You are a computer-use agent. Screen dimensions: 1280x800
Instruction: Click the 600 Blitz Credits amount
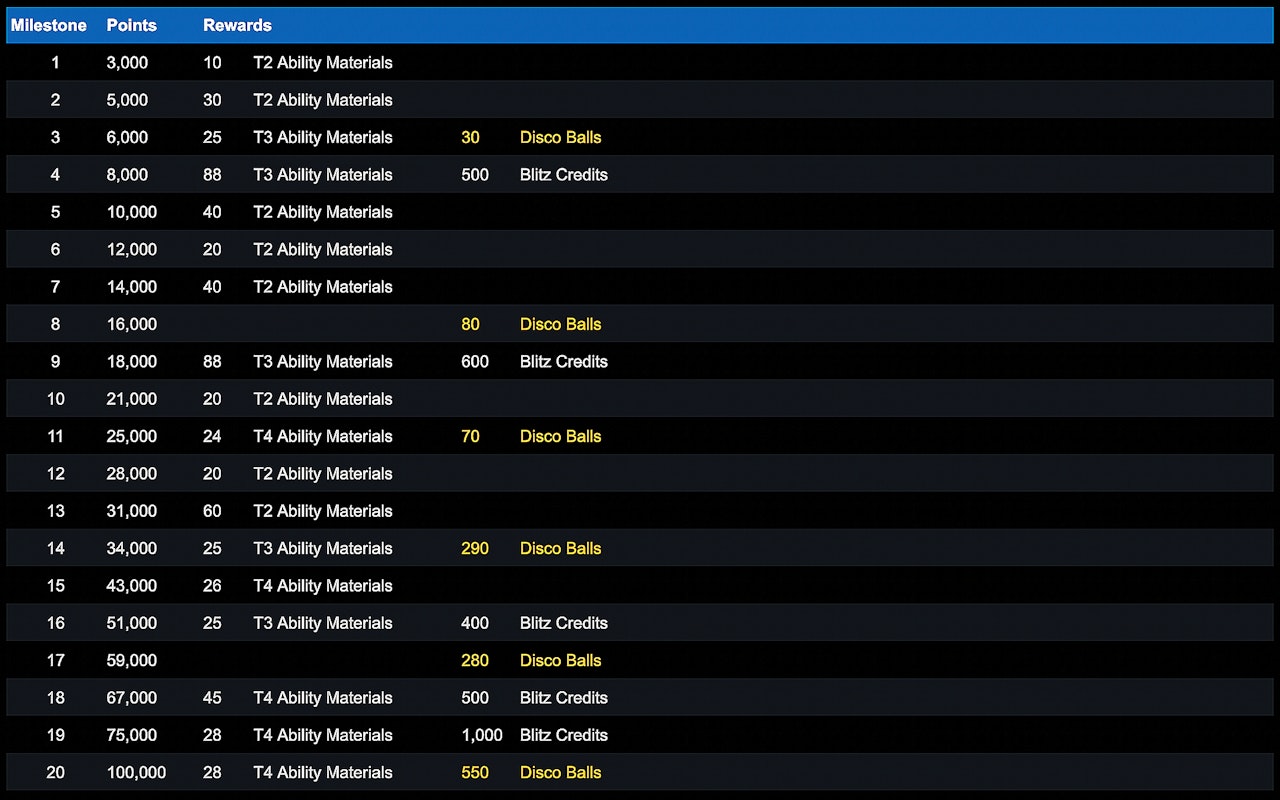click(475, 362)
